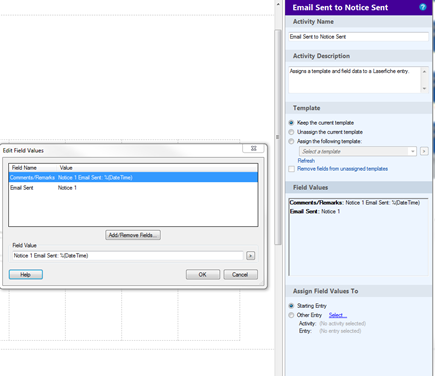The height and width of the screenshot is (376, 435).
Task: Select Assign the following template option
Action: (291, 141)
